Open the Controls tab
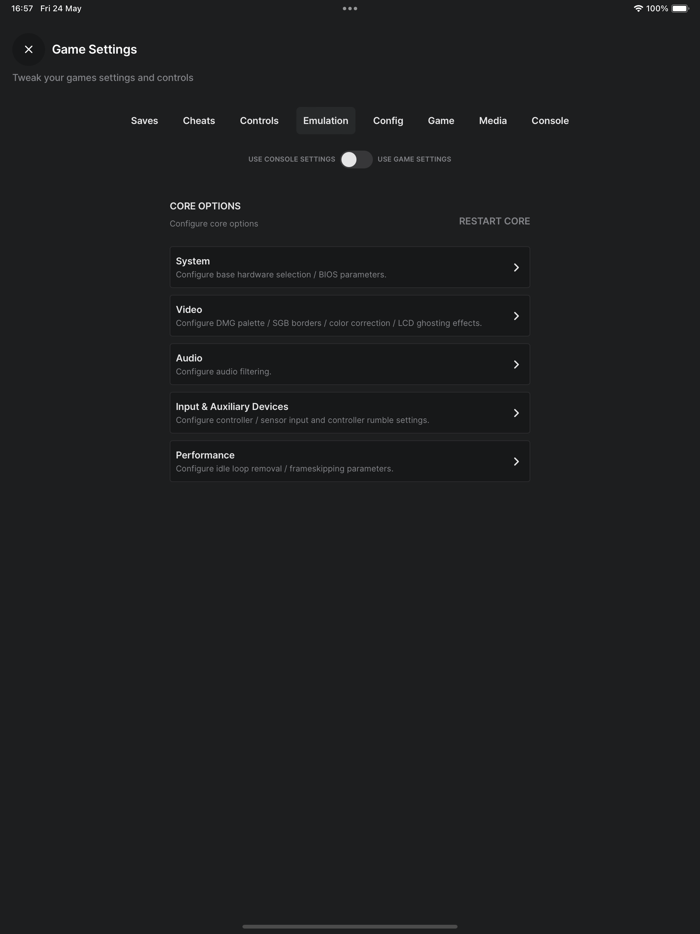Screen dimensions: 700x934 pyautogui.click(x=259, y=120)
